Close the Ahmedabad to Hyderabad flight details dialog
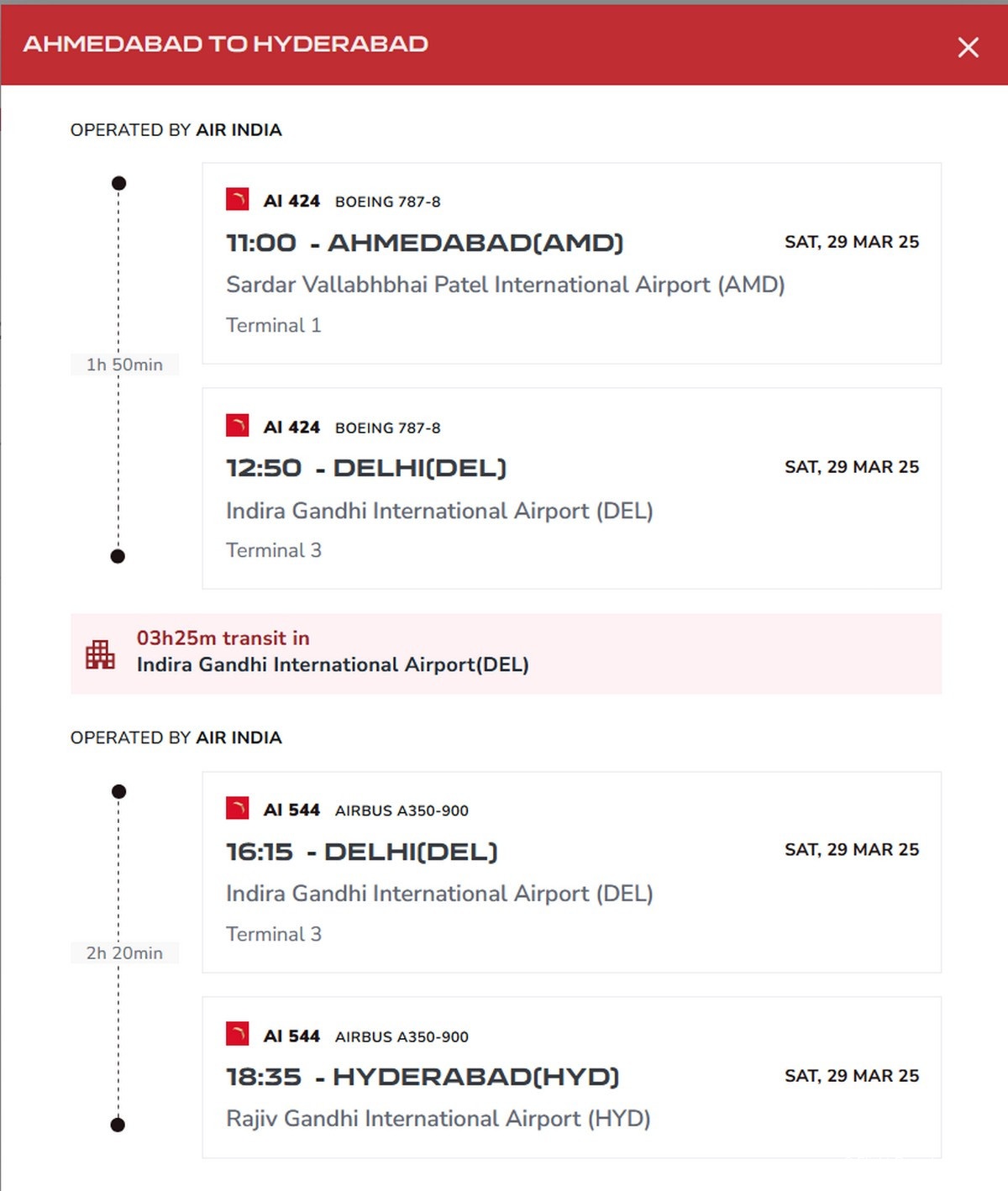Viewport: 1008px width, 1191px height. (x=968, y=47)
